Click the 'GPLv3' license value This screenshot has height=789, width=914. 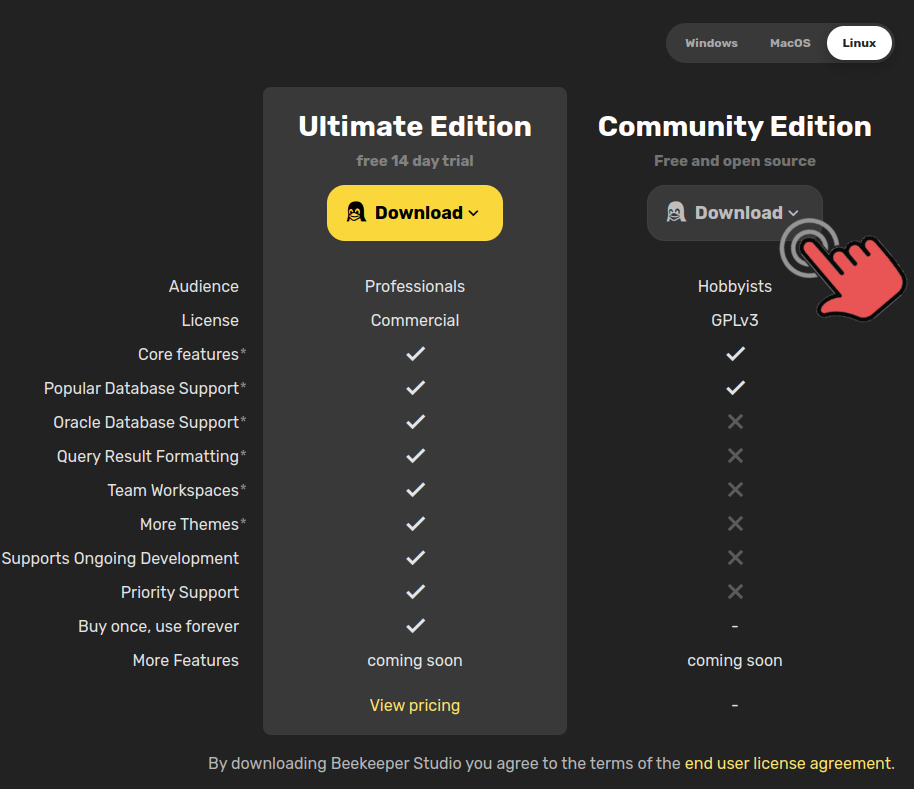(x=734, y=320)
